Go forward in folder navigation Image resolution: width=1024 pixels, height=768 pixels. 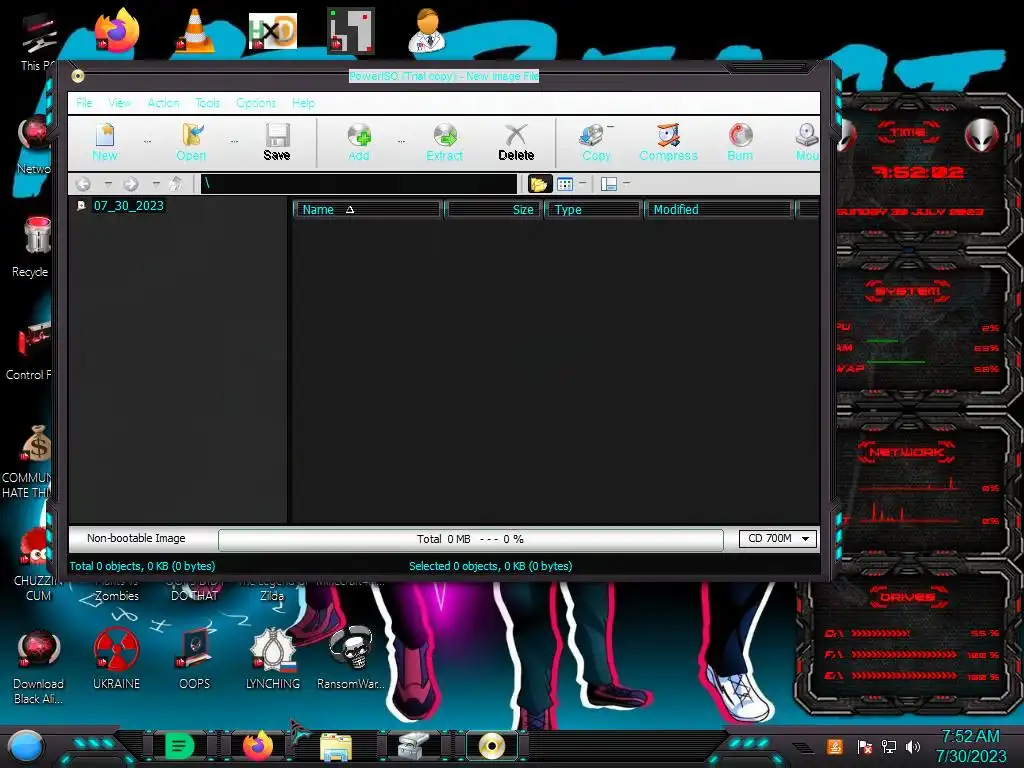[131, 184]
